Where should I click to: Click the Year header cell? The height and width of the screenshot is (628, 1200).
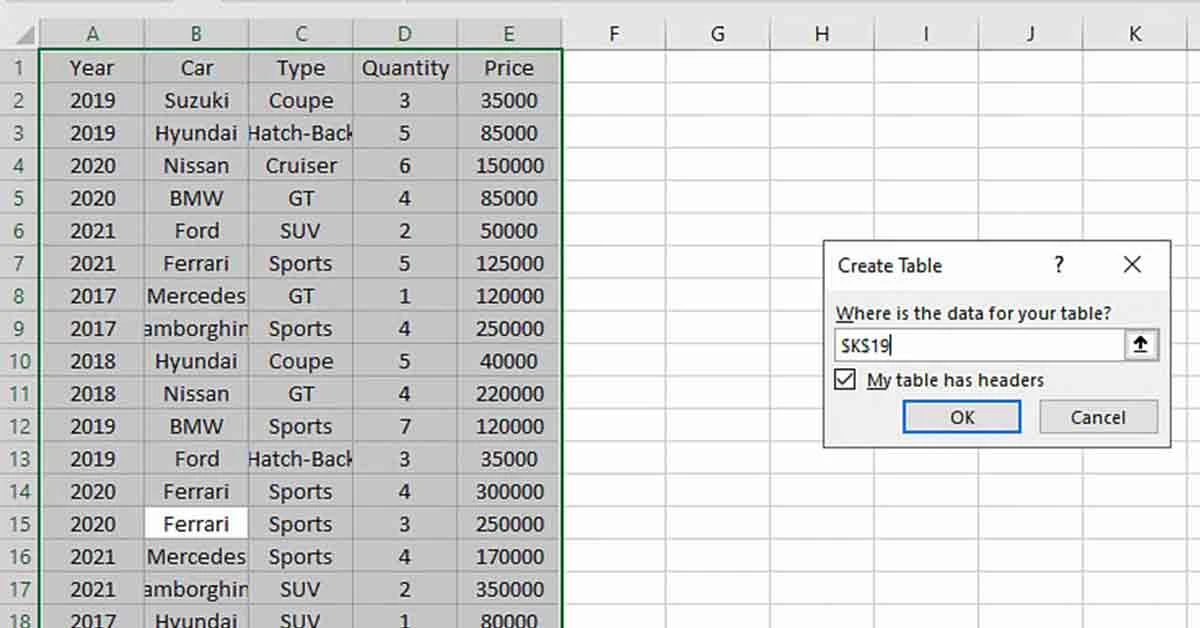93,68
